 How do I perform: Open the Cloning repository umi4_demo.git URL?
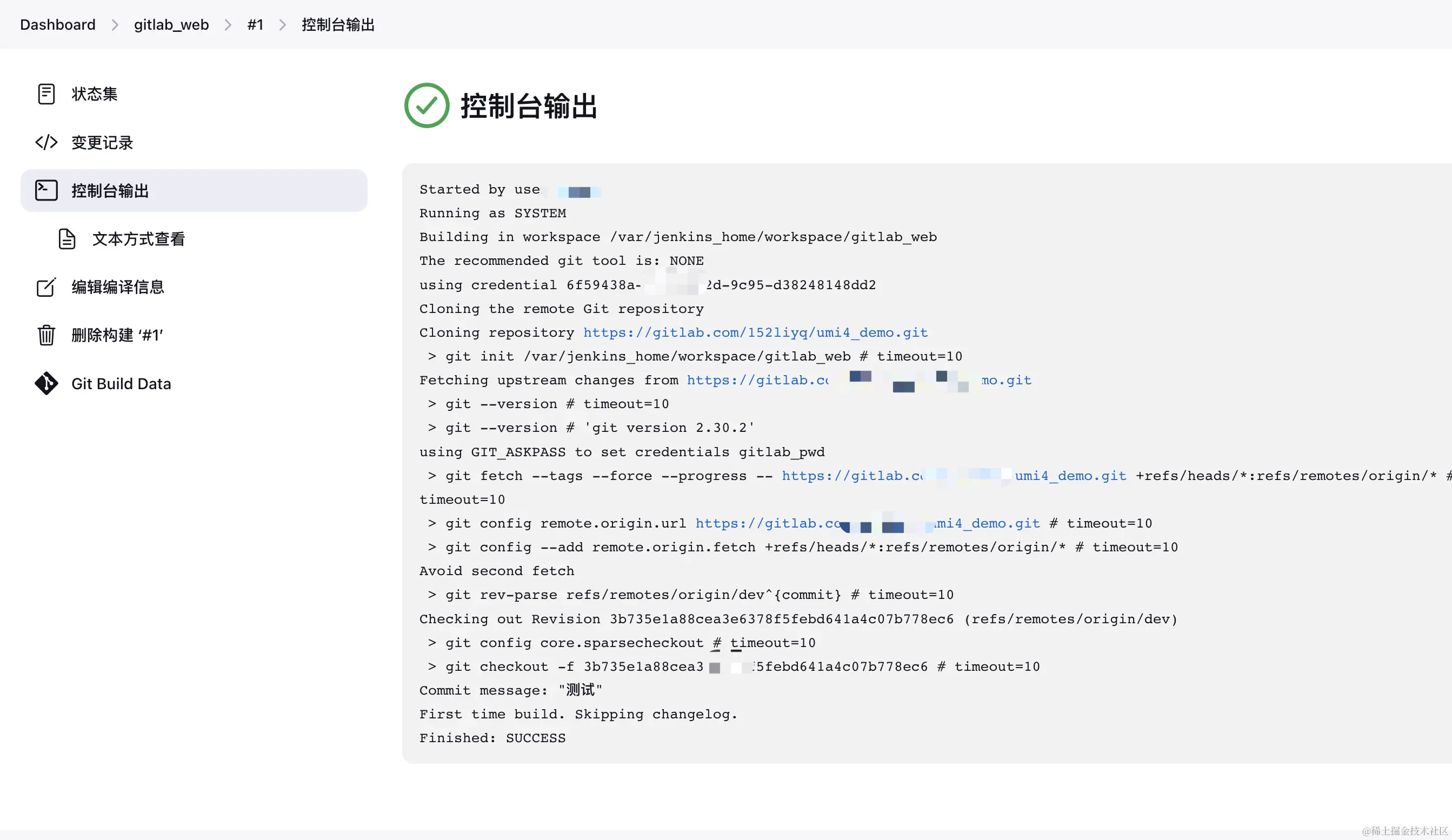[x=755, y=332]
